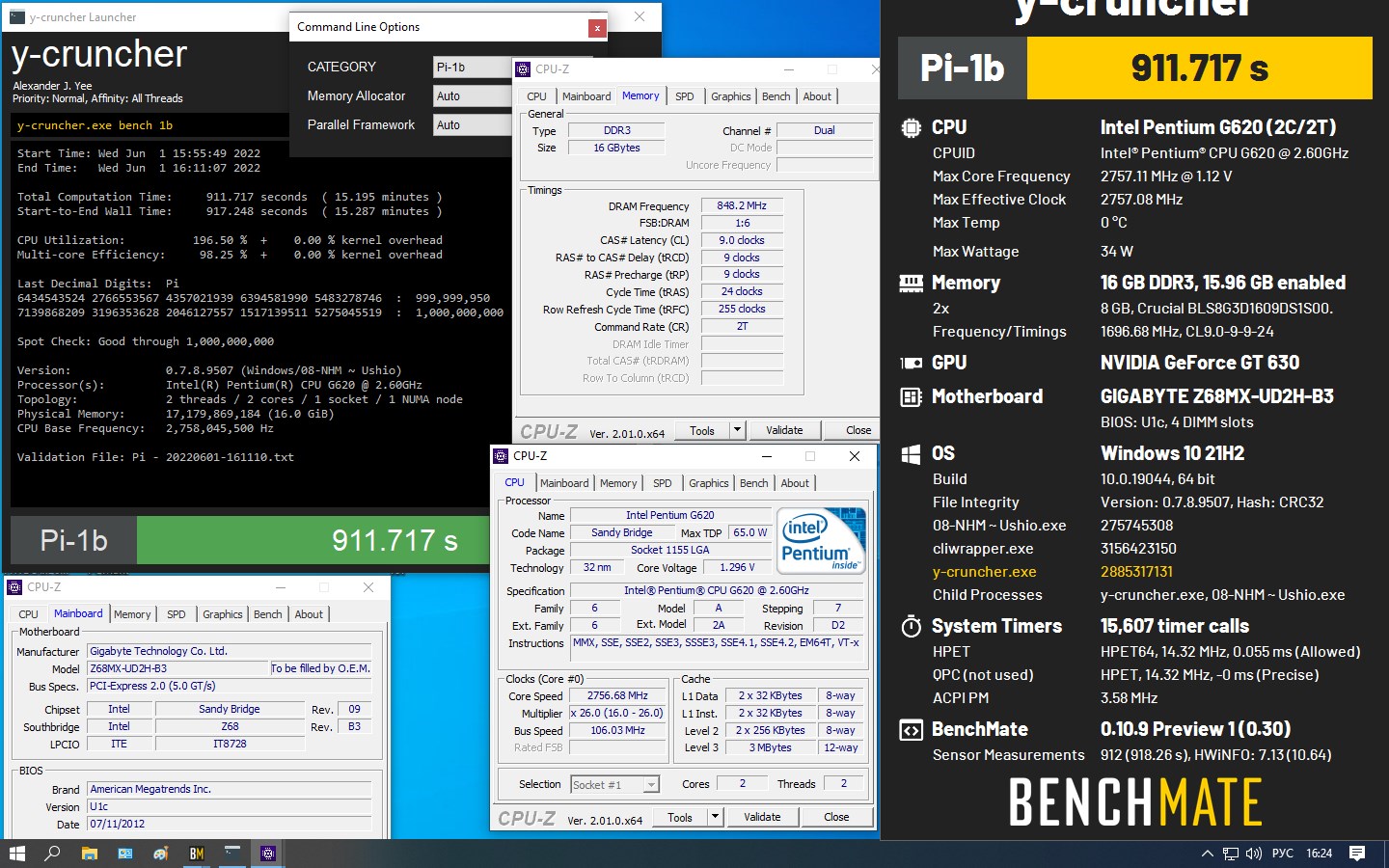This screenshot has height=868, width=1389.
Task: Click the DRAM Frequency 848.2 MHz value
Action: click(x=741, y=205)
